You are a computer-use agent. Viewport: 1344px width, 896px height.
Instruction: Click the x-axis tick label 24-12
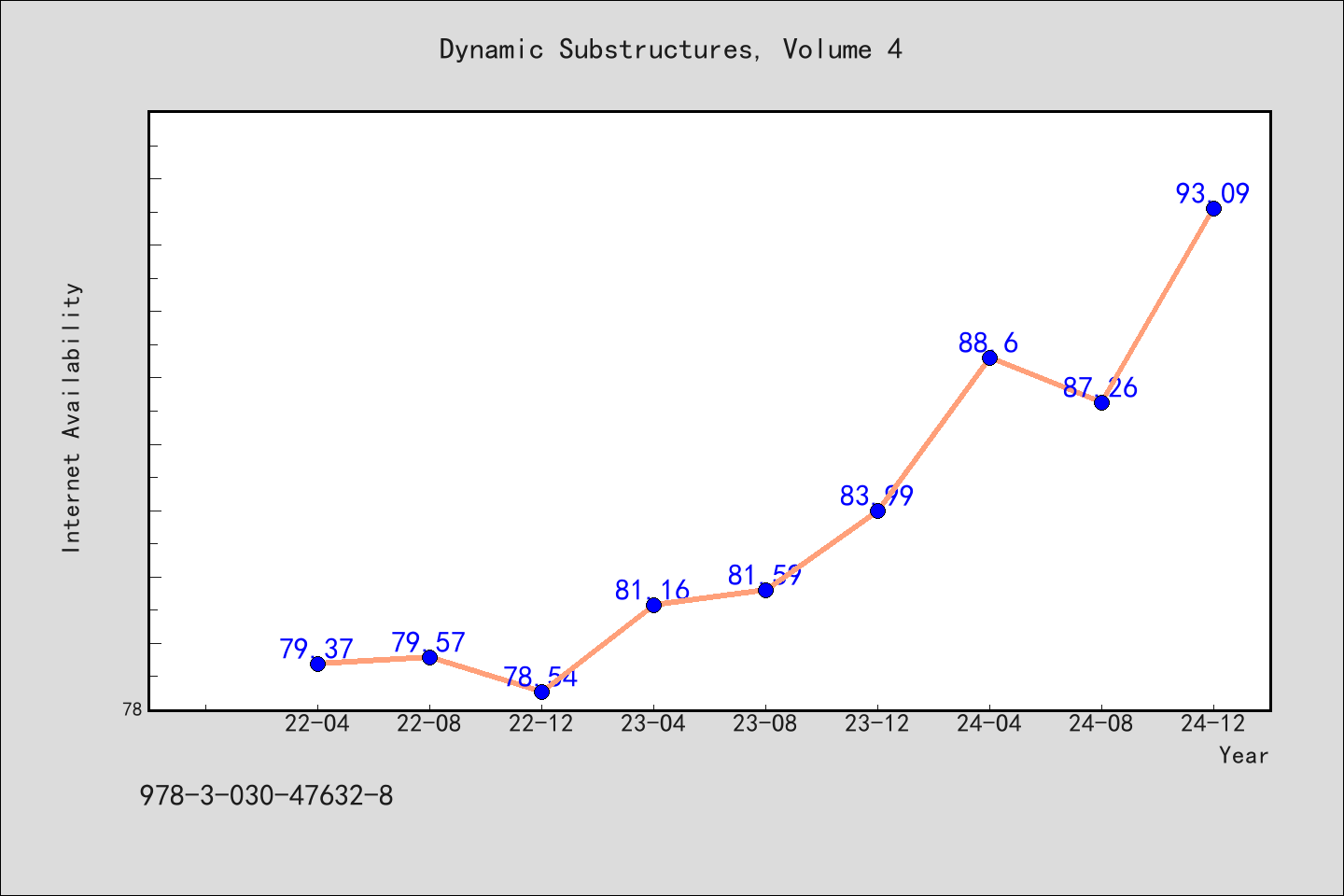pos(1213,724)
